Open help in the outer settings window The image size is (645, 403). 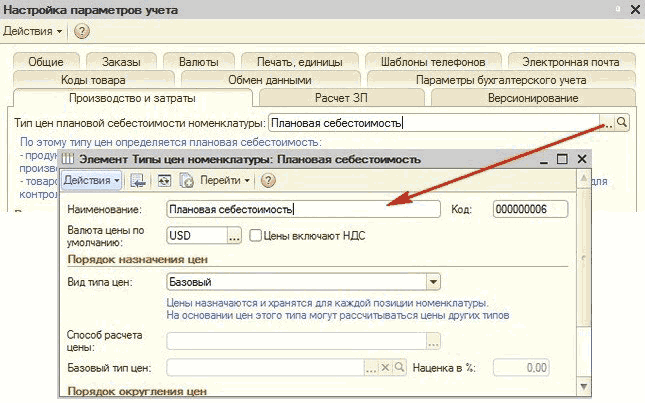coord(82,31)
